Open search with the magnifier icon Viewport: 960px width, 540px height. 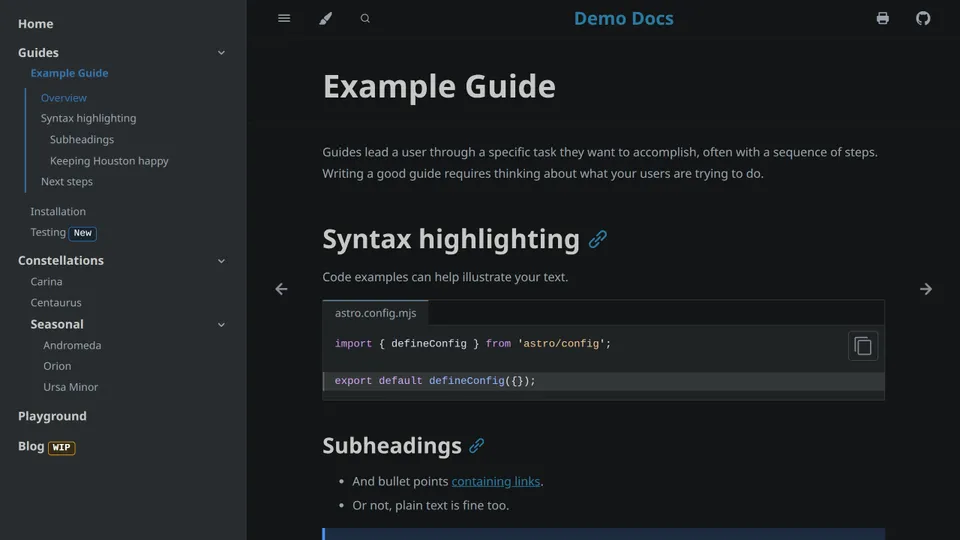[365, 18]
